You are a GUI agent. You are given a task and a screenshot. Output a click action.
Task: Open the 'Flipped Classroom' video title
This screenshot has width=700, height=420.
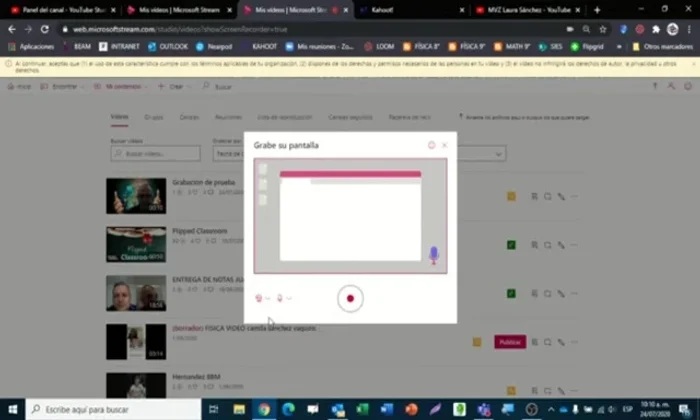point(200,231)
